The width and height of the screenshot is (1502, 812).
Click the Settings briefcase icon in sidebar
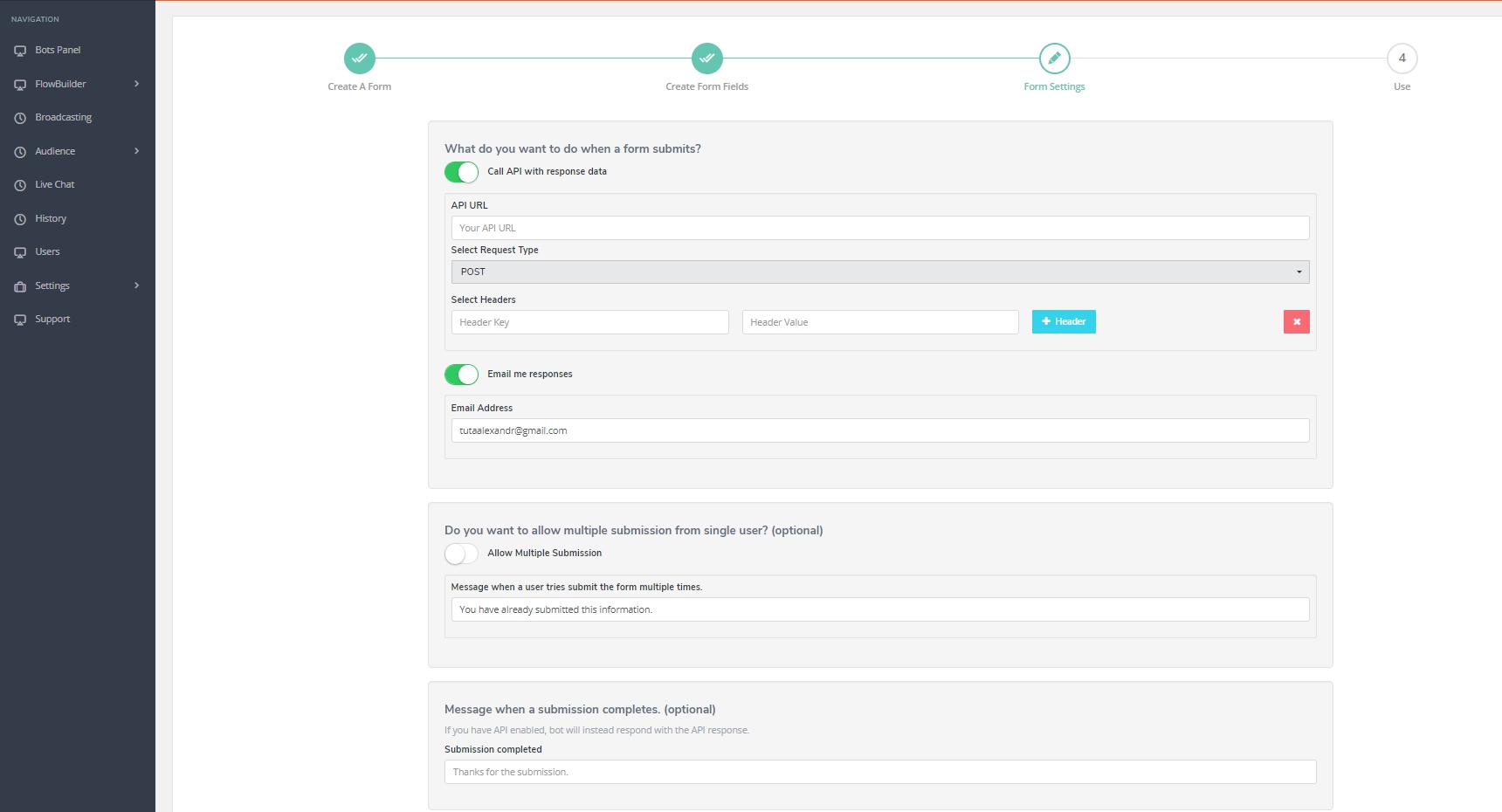click(x=20, y=286)
